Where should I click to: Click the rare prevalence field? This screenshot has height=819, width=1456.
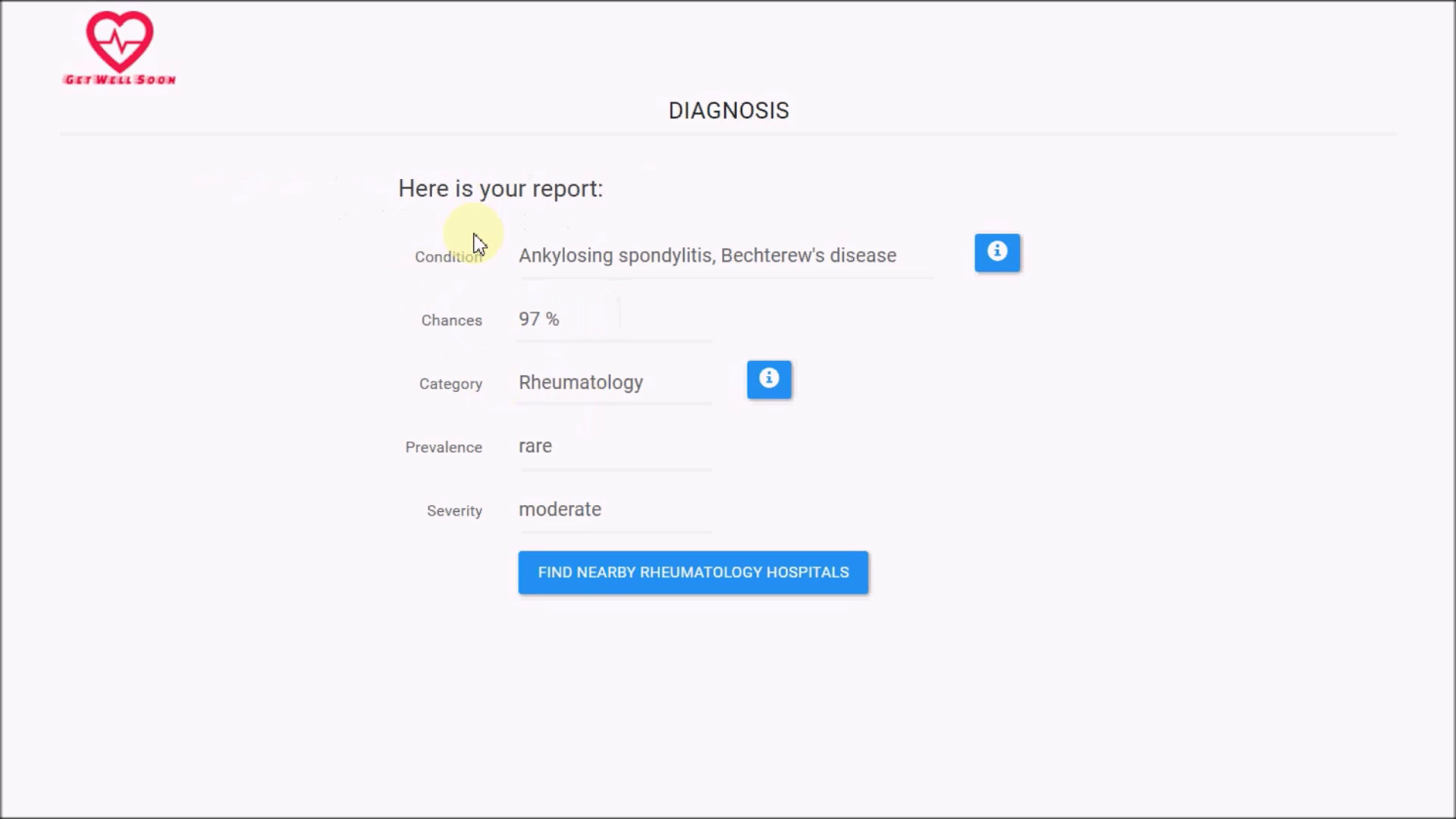pos(535,446)
